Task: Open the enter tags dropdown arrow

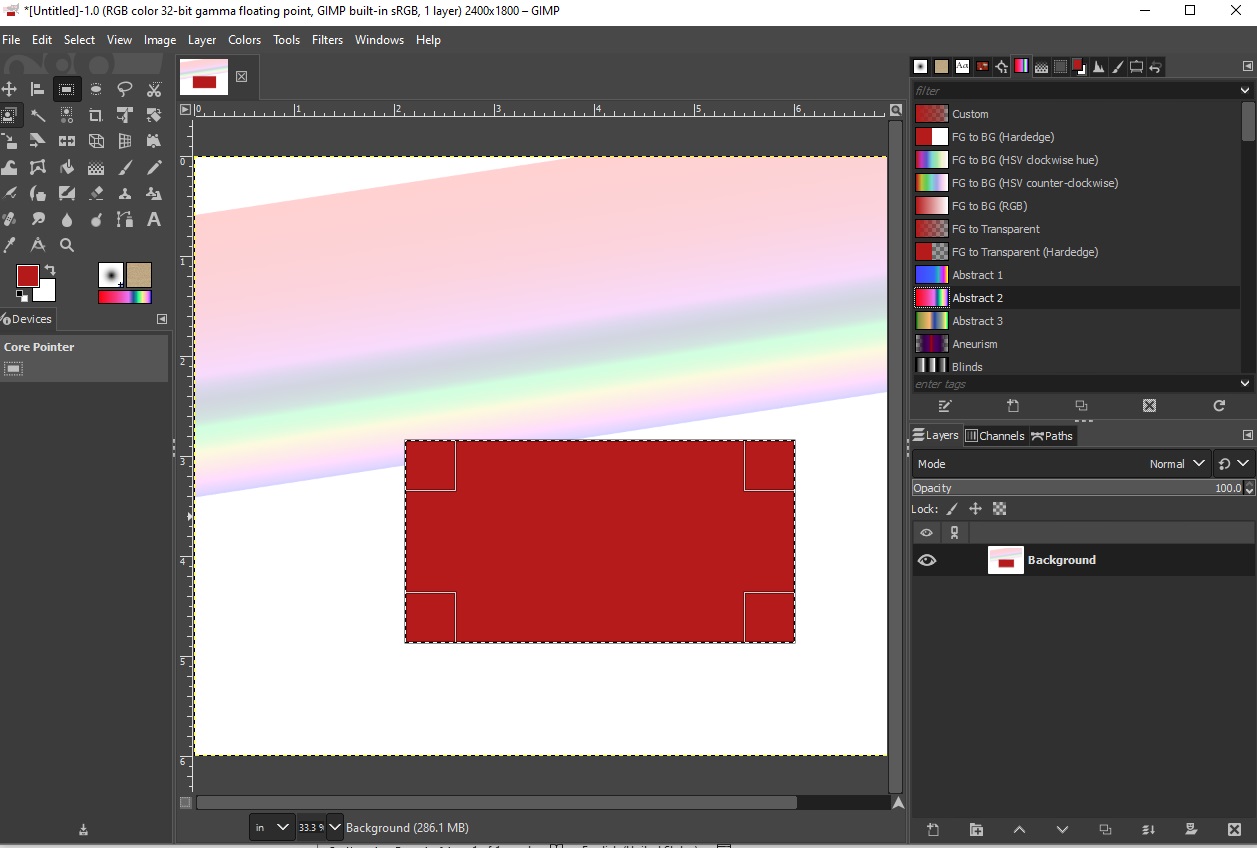Action: (x=1245, y=384)
